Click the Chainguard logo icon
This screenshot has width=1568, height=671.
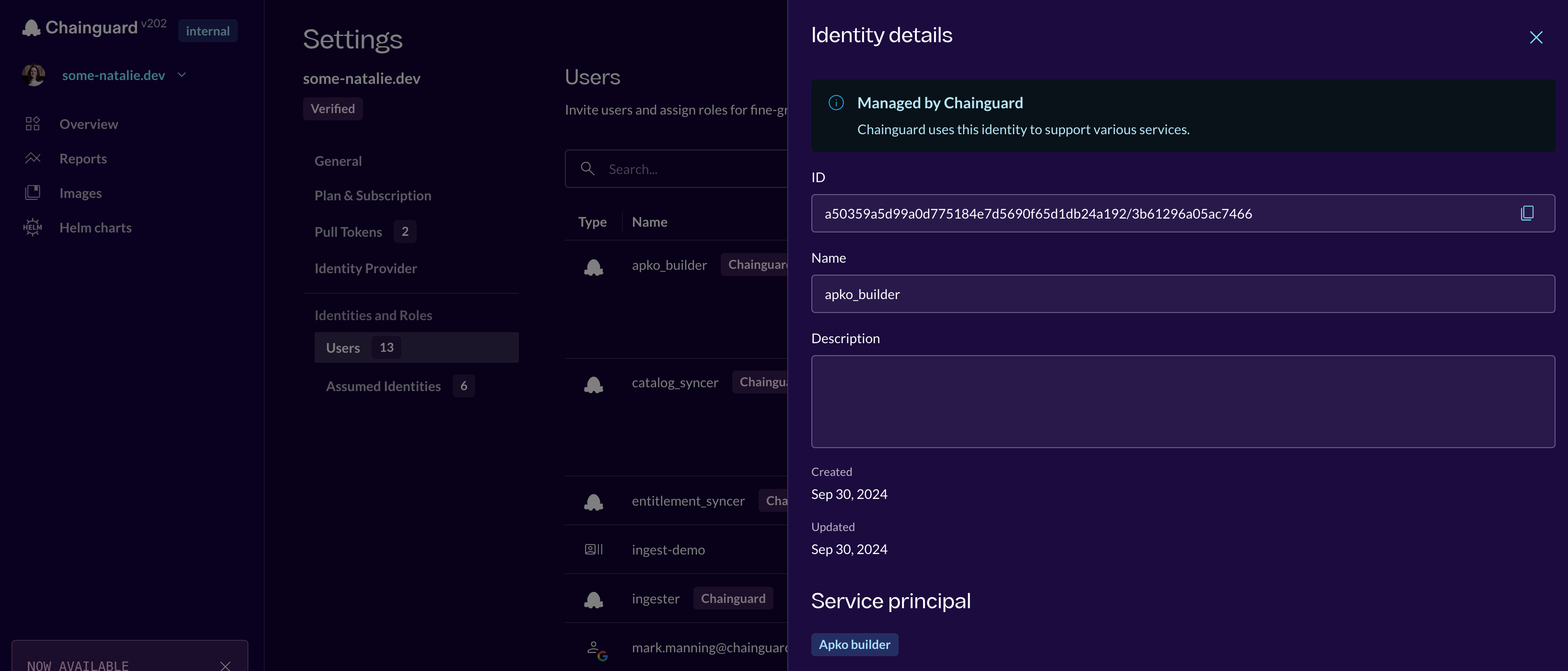[x=31, y=28]
